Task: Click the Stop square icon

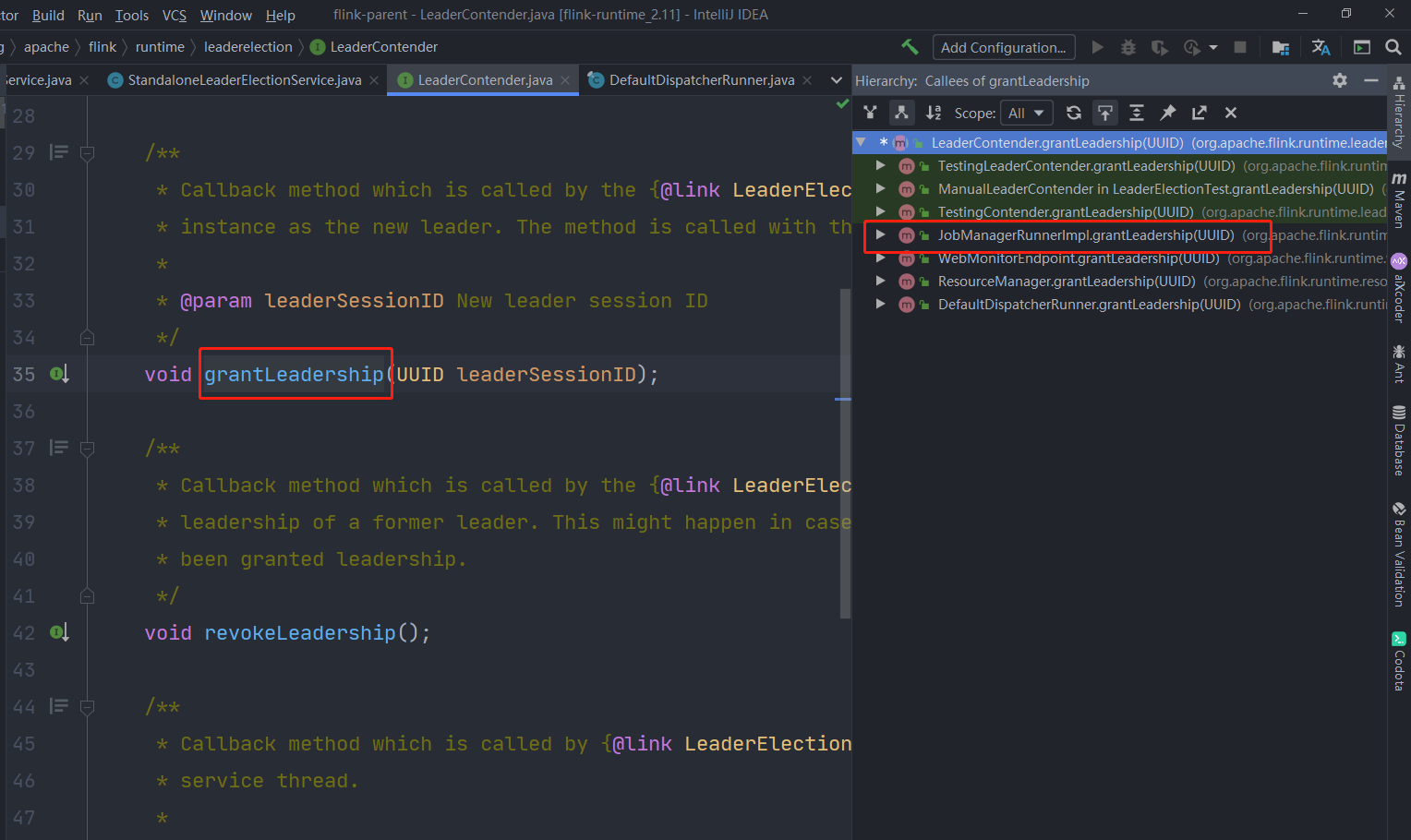Action: click(1240, 47)
